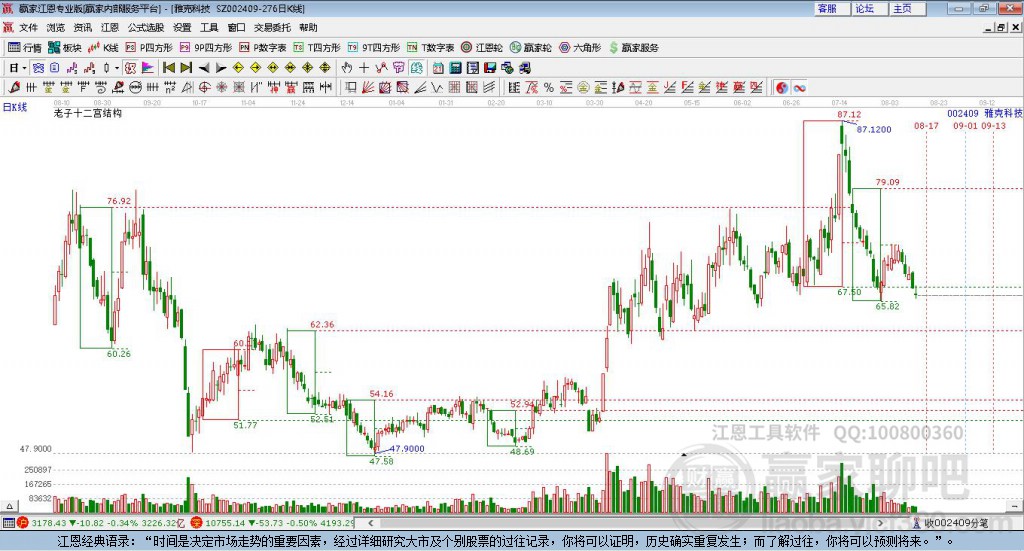Open the calculator icon in toolbar

[456, 68]
